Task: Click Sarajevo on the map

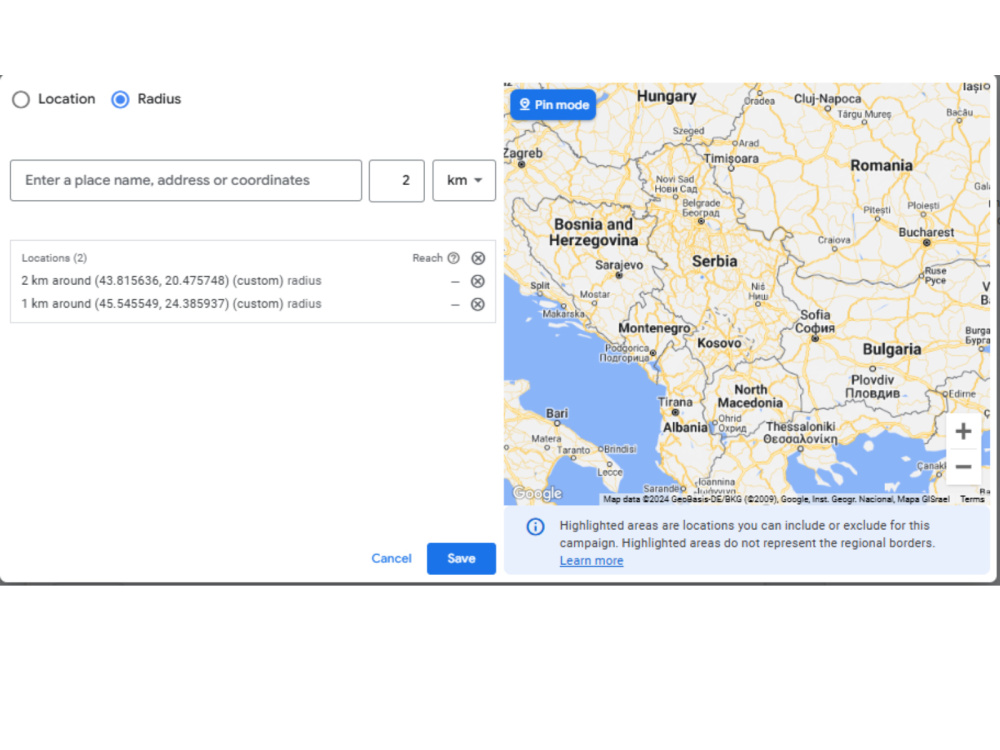Action: (619, 265)
